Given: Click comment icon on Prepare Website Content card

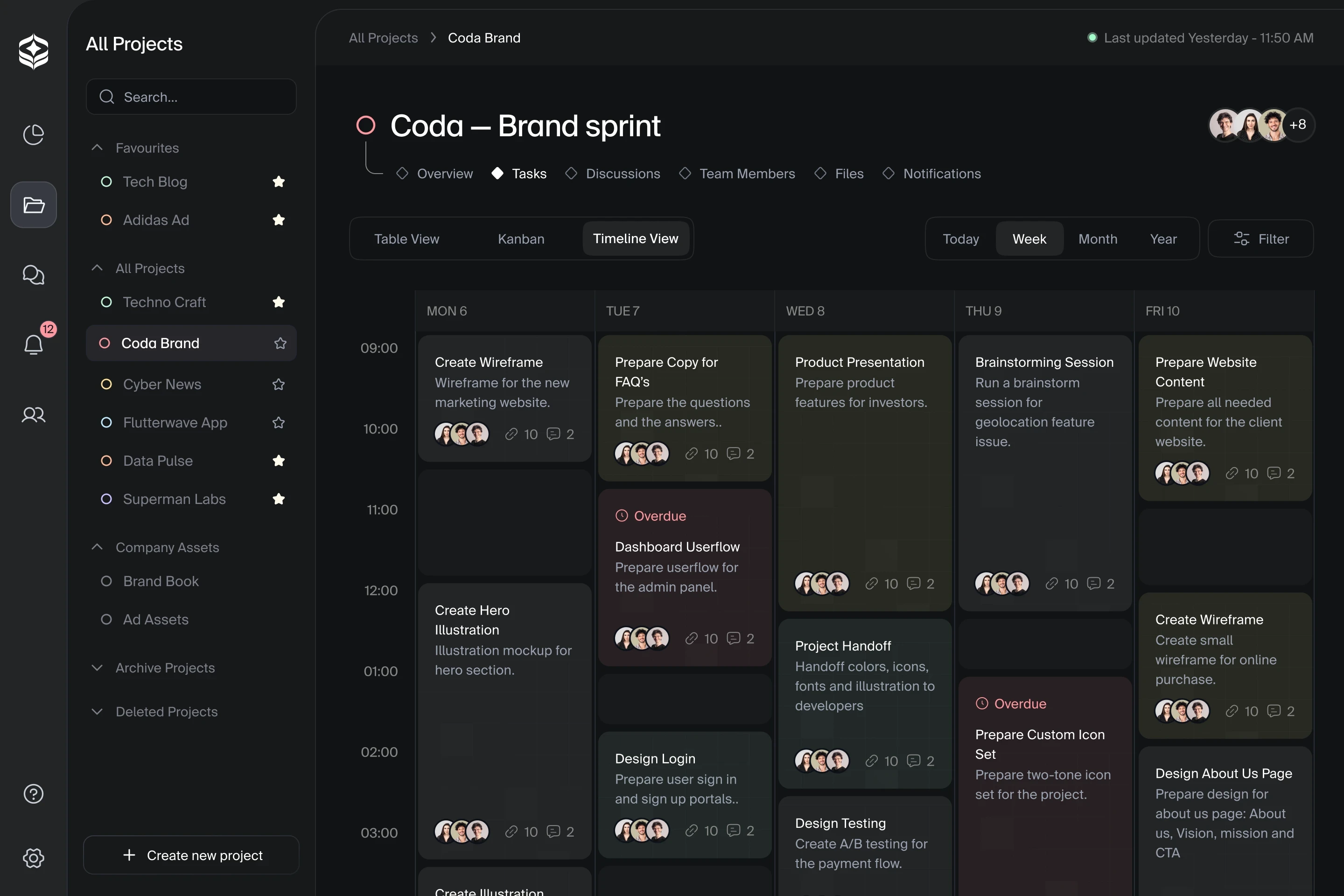Looking at the screenshot, I should tap(1274, 473).
